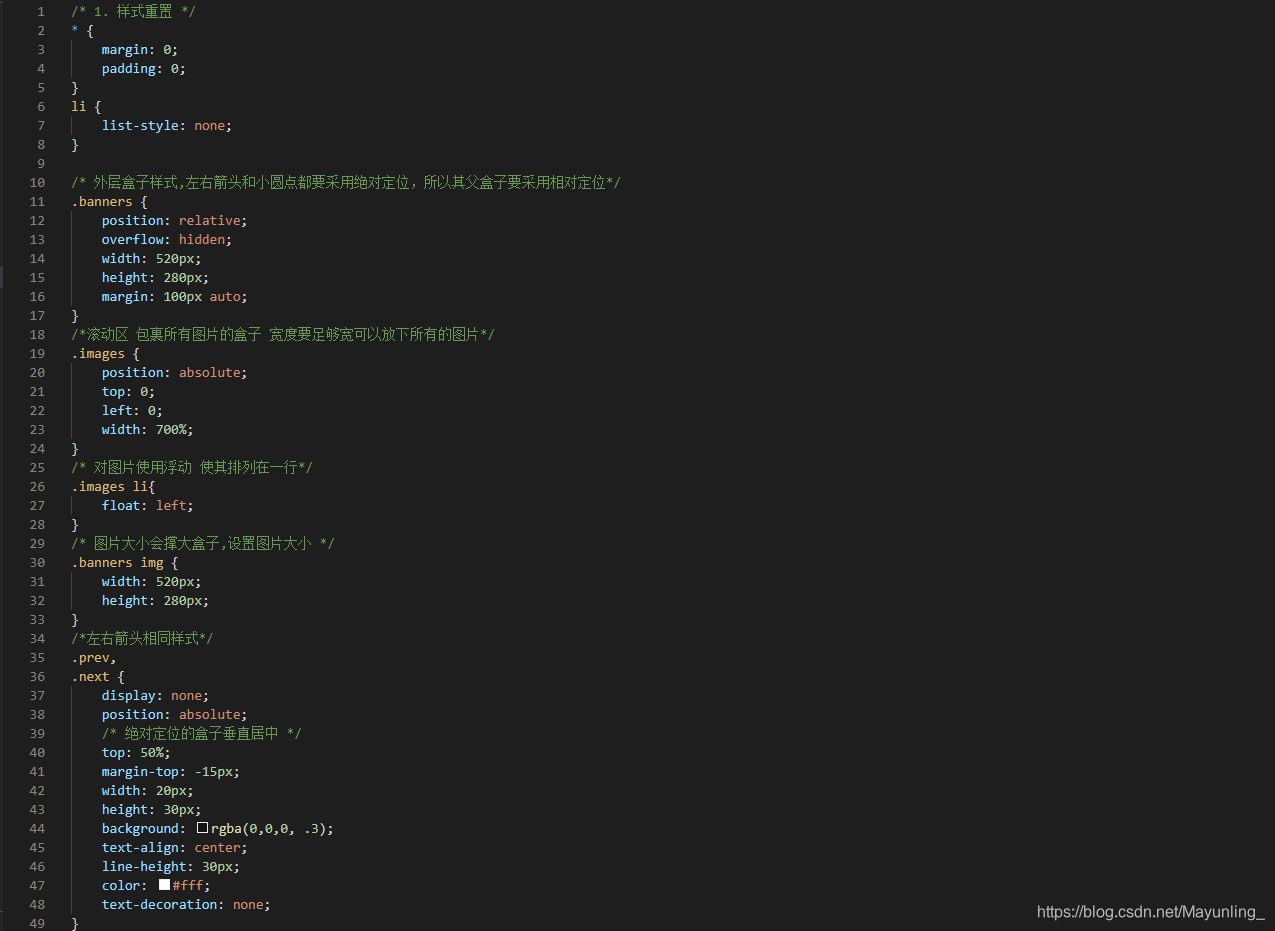Viewport: 1275px width, 931px height.
Task: Click the '对图片使用浮动' comment line
Action: point(192,467)
